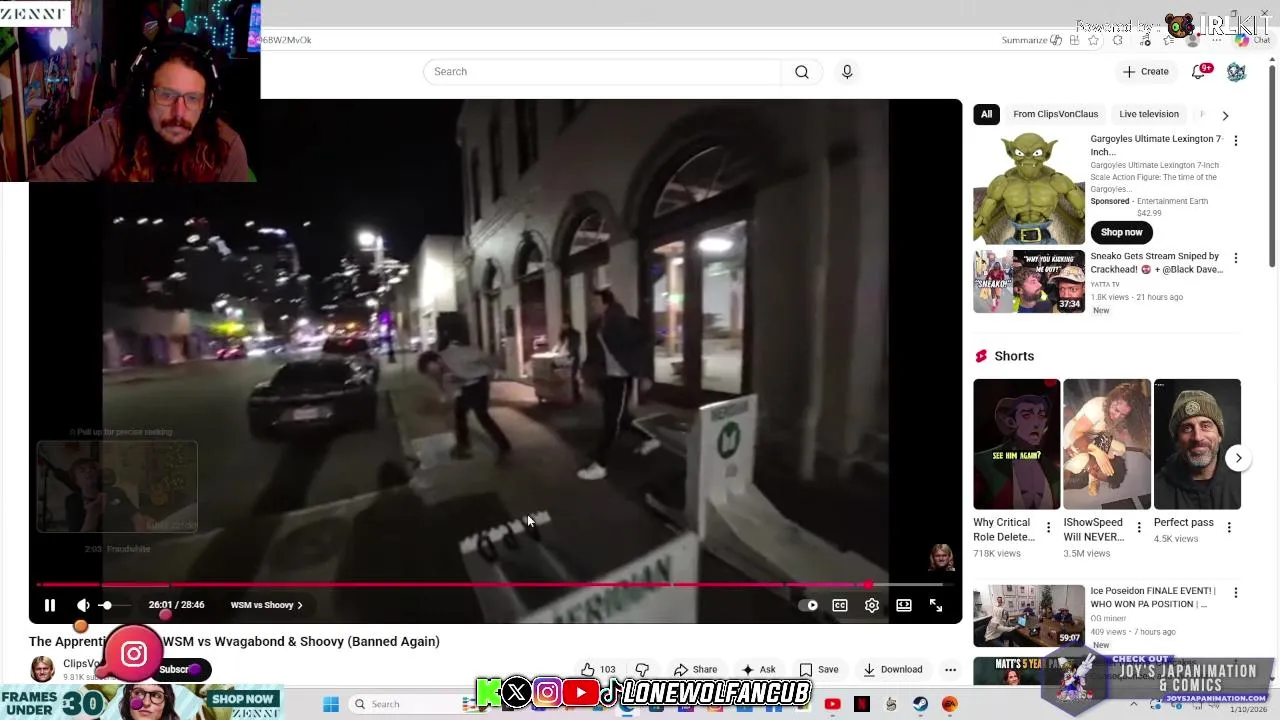Dislike the video with thumbs down
The image size is (1280, 720).
642,670
